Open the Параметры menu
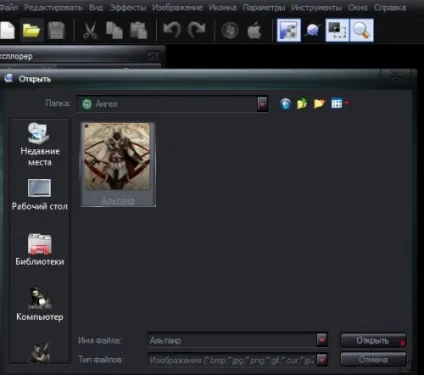 (x=264, y=7)
